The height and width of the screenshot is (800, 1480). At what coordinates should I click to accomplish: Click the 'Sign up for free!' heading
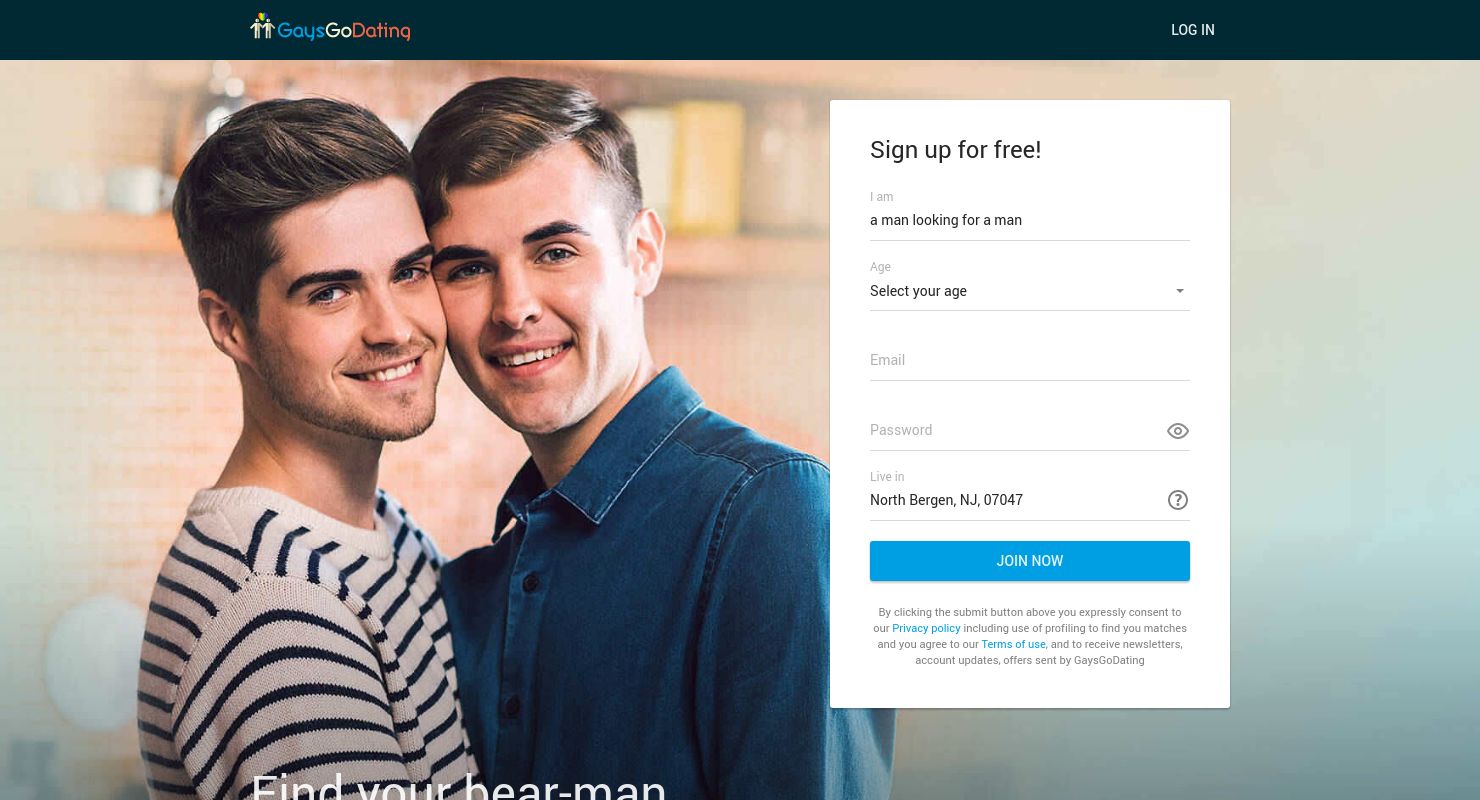pyautogui.click(x=955, y=150)
